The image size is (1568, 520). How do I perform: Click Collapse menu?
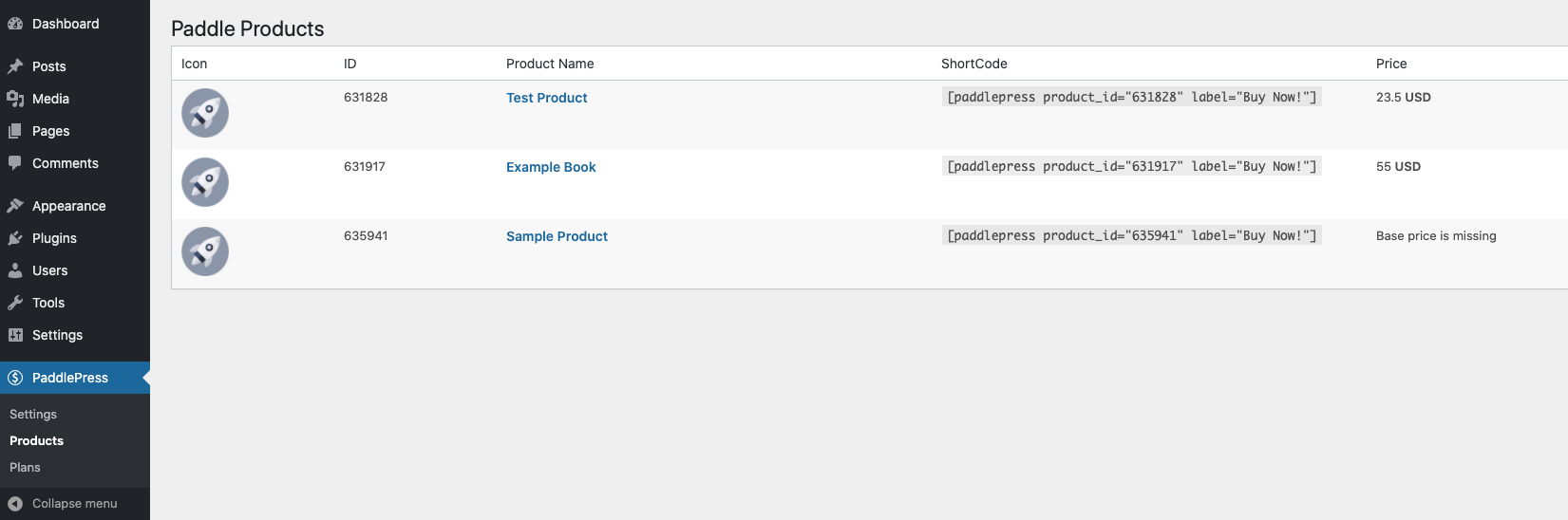tap(75, 504)
